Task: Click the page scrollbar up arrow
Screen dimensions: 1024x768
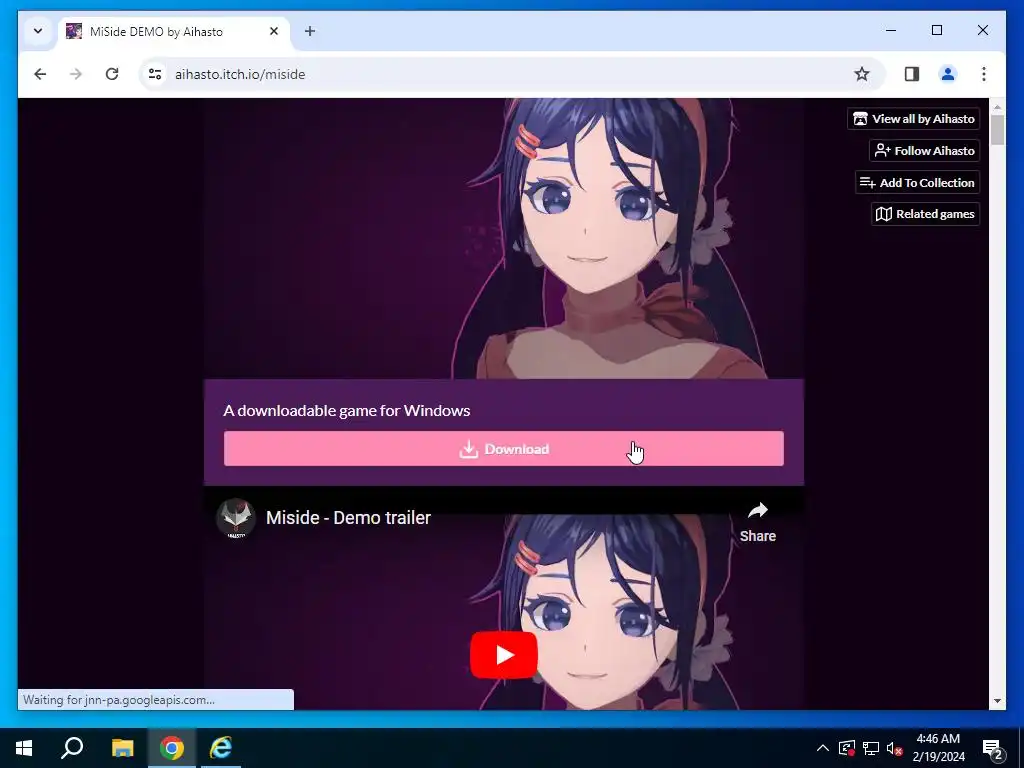Action: click(997, 106)
